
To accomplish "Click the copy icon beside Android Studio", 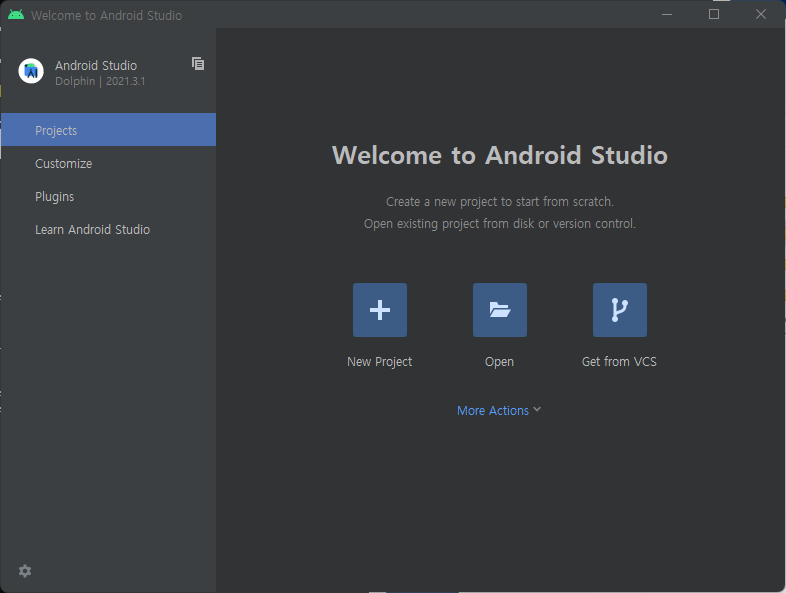I will 198,64.
